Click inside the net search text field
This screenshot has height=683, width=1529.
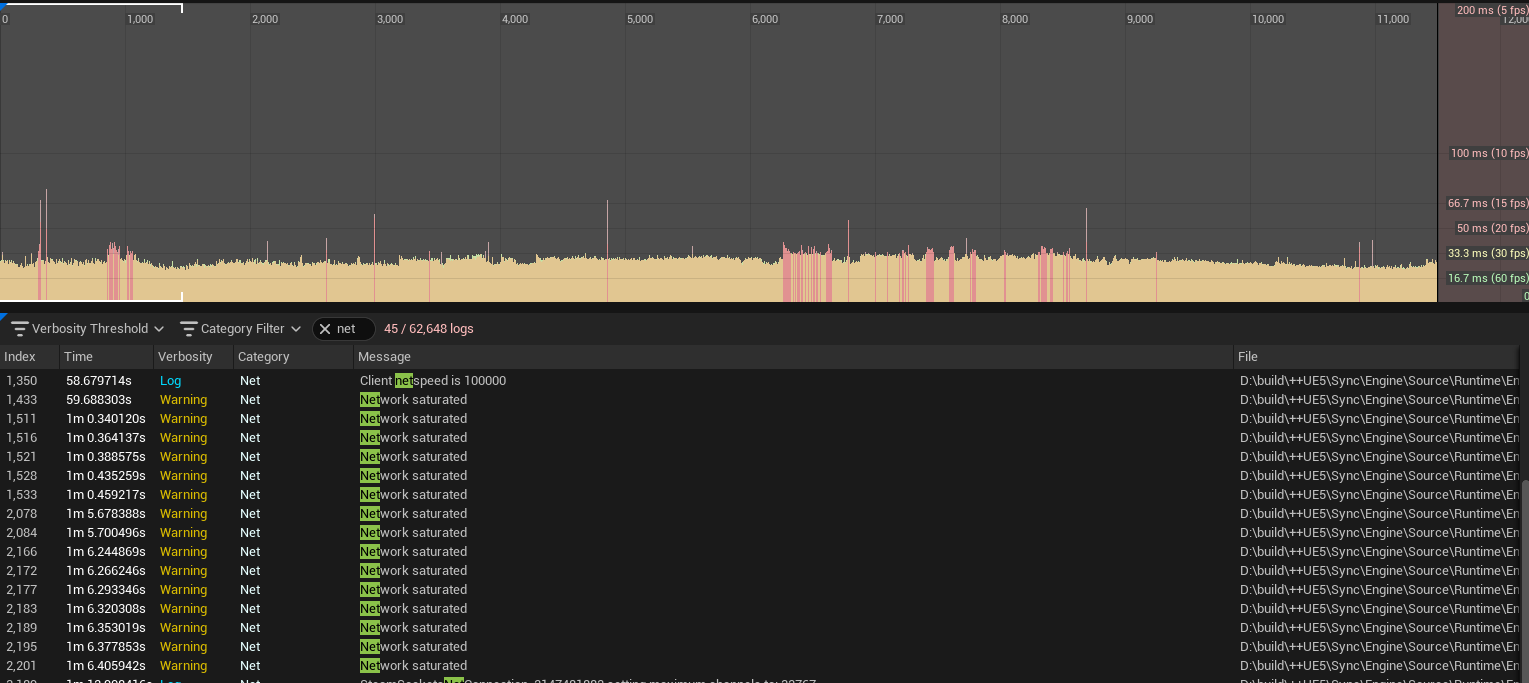(x=352, y=329)
